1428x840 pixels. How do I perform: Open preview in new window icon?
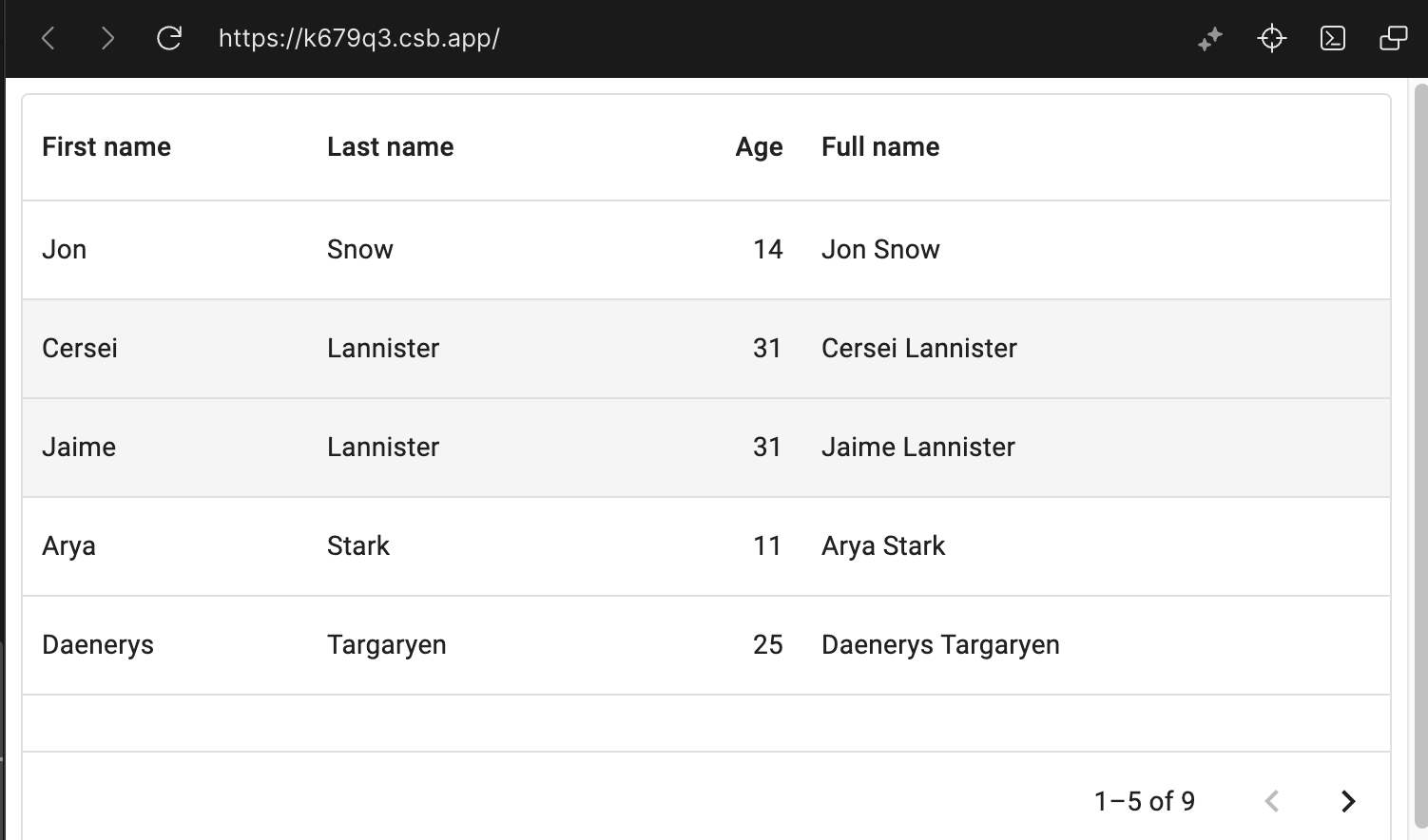tap(1394, 38)
